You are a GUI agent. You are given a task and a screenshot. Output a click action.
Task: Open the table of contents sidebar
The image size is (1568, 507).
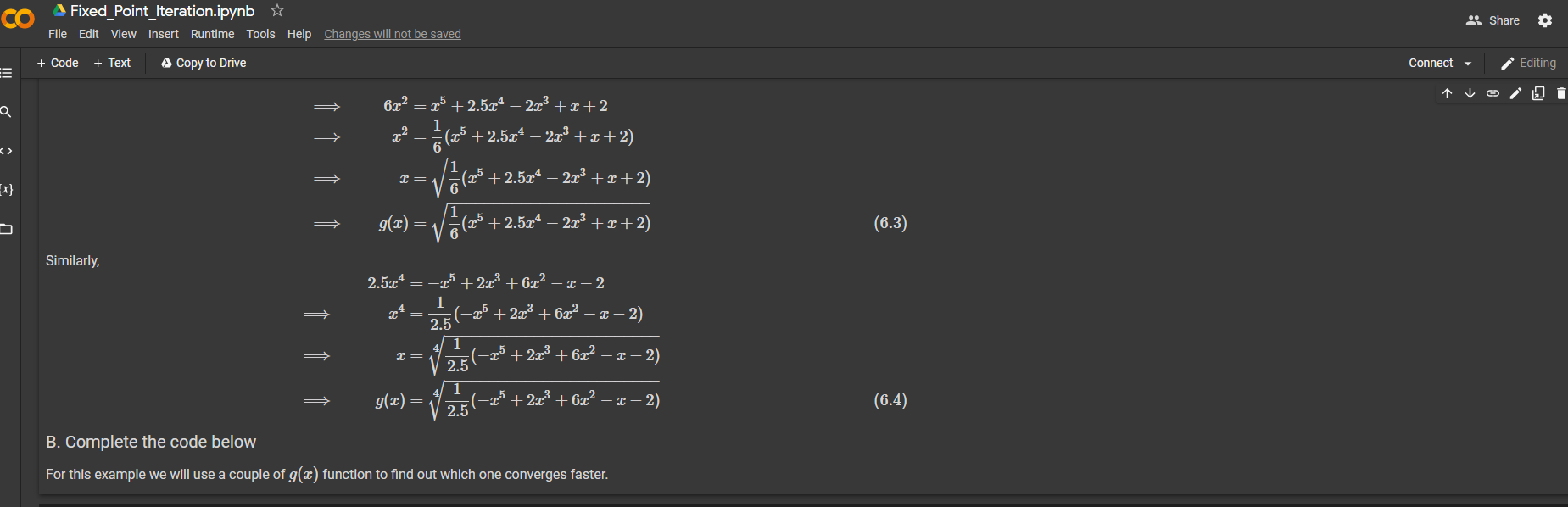coord(8,72)
